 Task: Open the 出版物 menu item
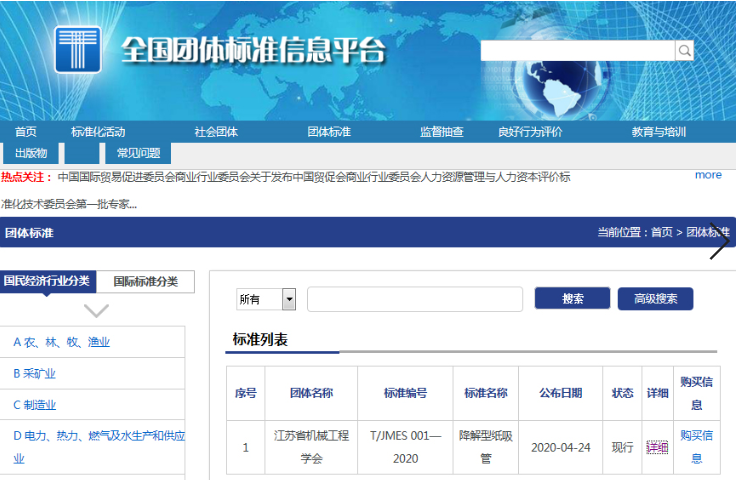pos(31,153)
